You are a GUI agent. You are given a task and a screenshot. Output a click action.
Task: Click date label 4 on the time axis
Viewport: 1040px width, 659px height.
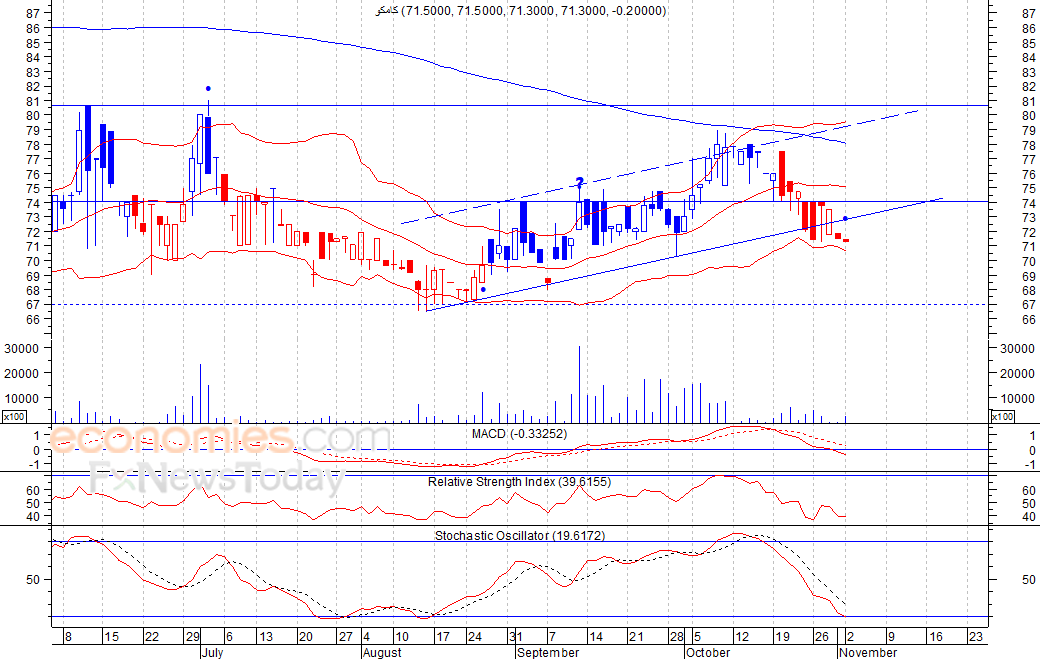pos(367,636)
